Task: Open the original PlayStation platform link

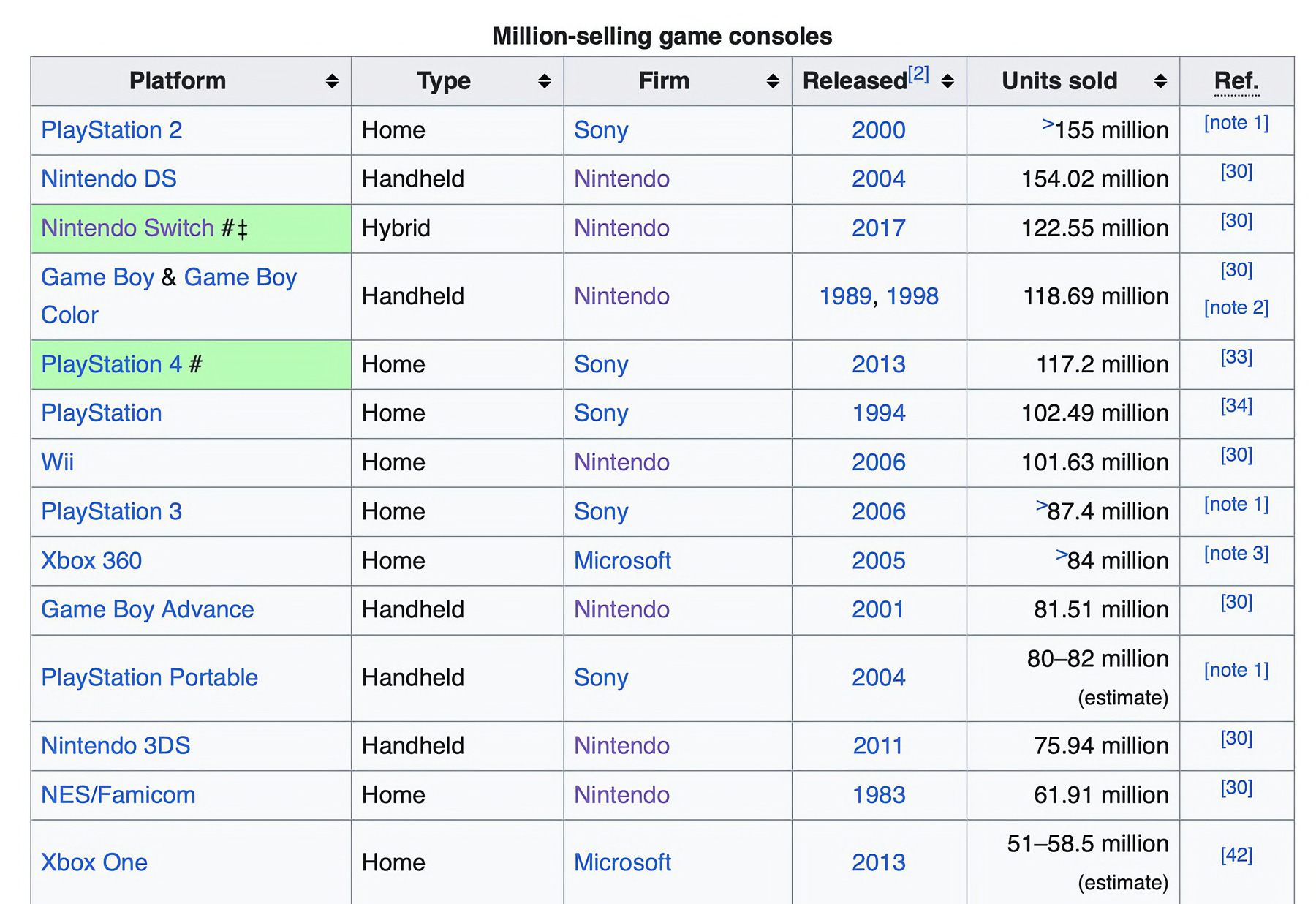Action: click(101, 413)
